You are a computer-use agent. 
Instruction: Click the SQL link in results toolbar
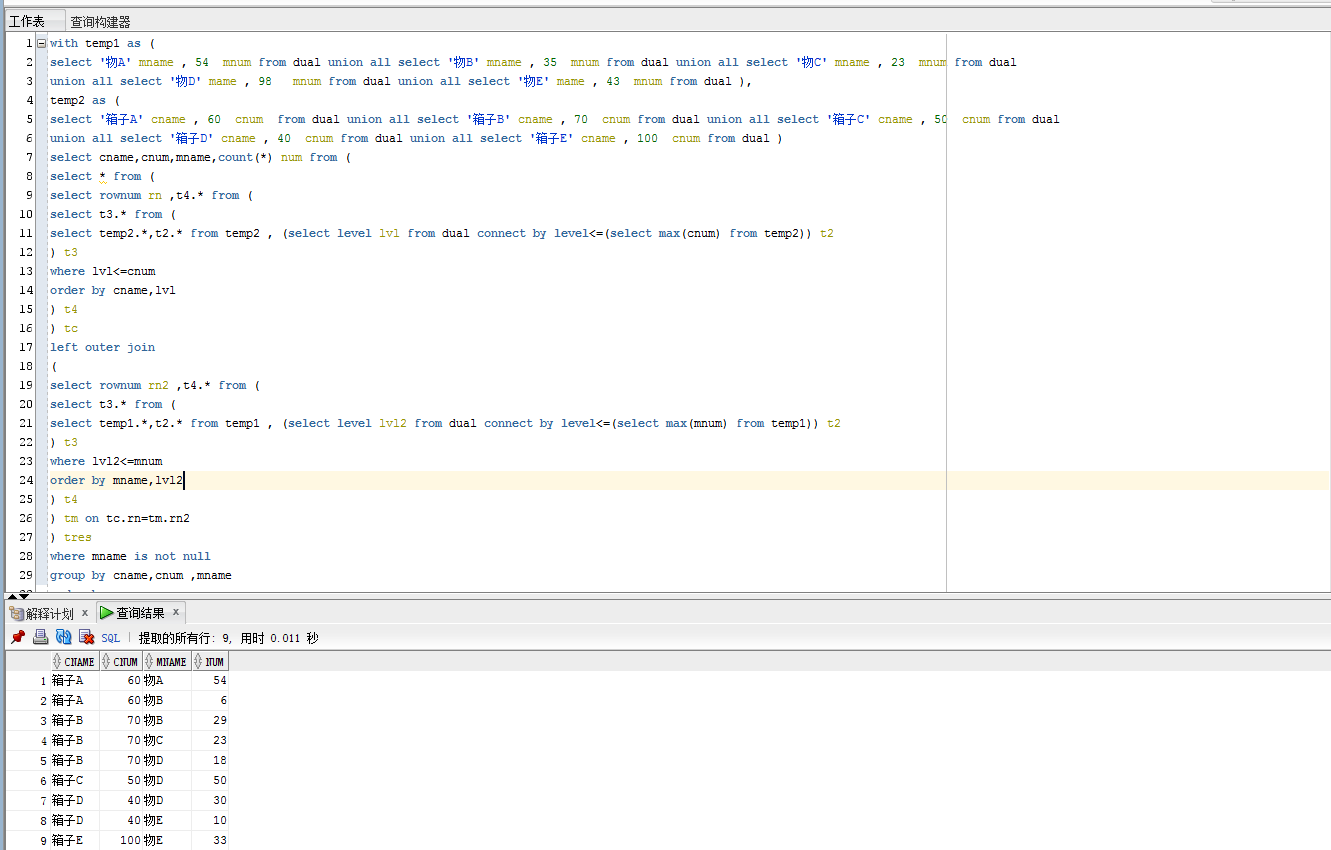[x=110, y=638]
